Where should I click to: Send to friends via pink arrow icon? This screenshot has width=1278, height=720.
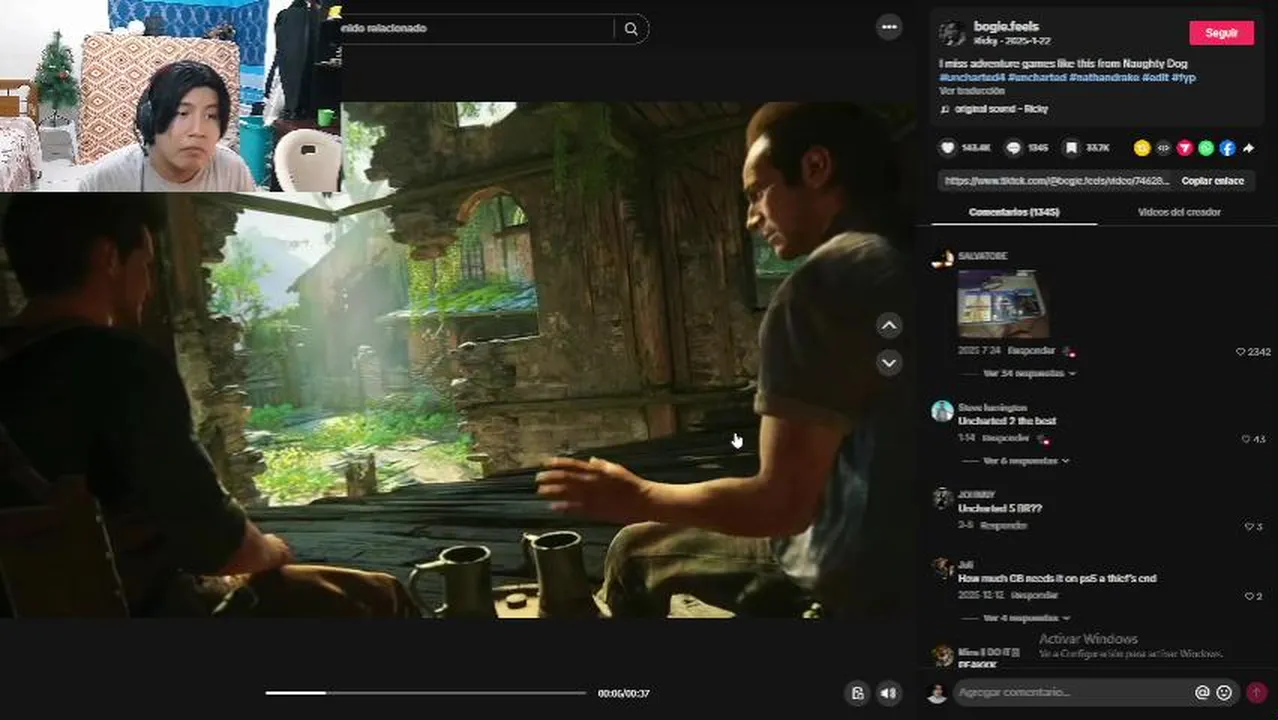tap(1184, 148)
